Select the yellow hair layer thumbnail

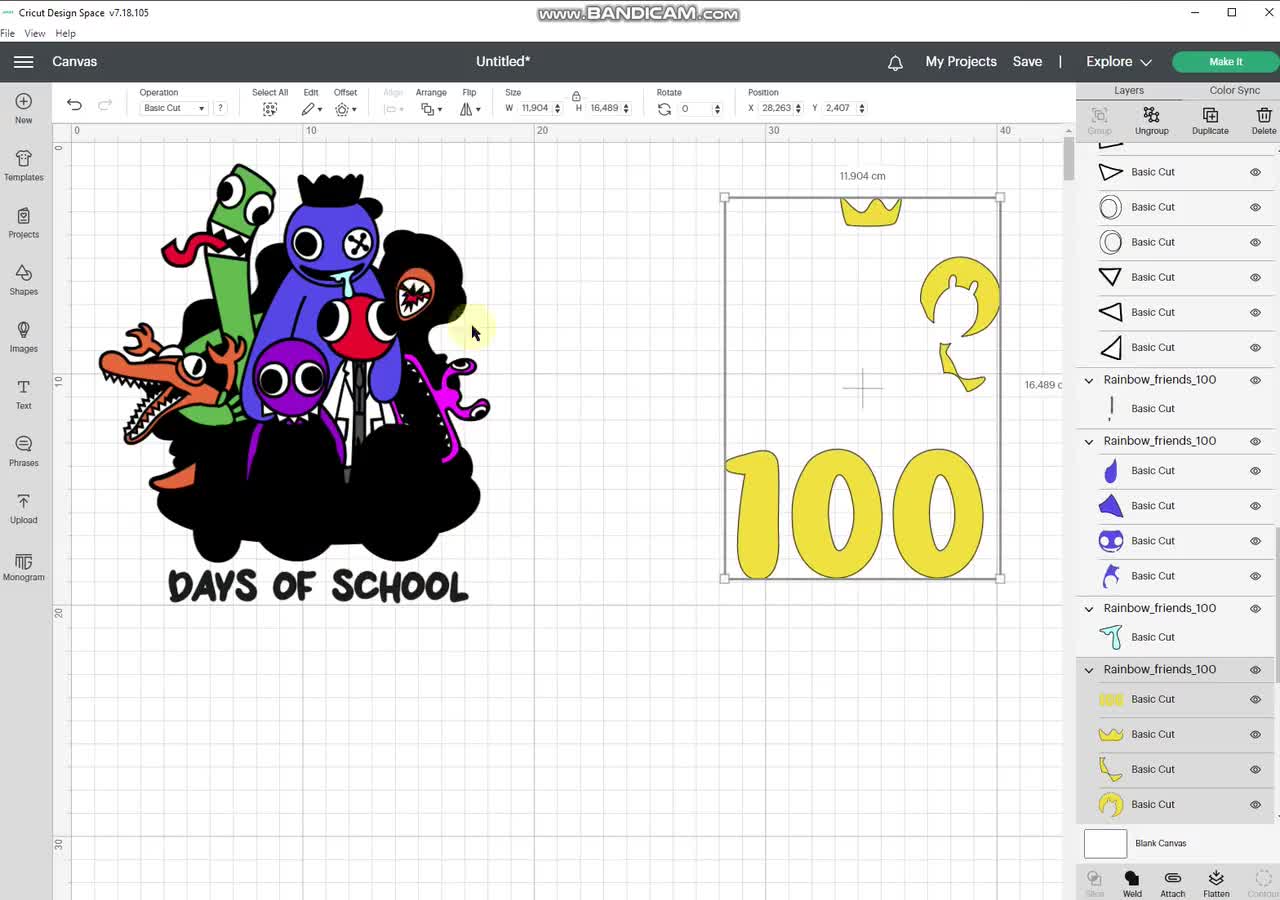[x=1111, y=805]
